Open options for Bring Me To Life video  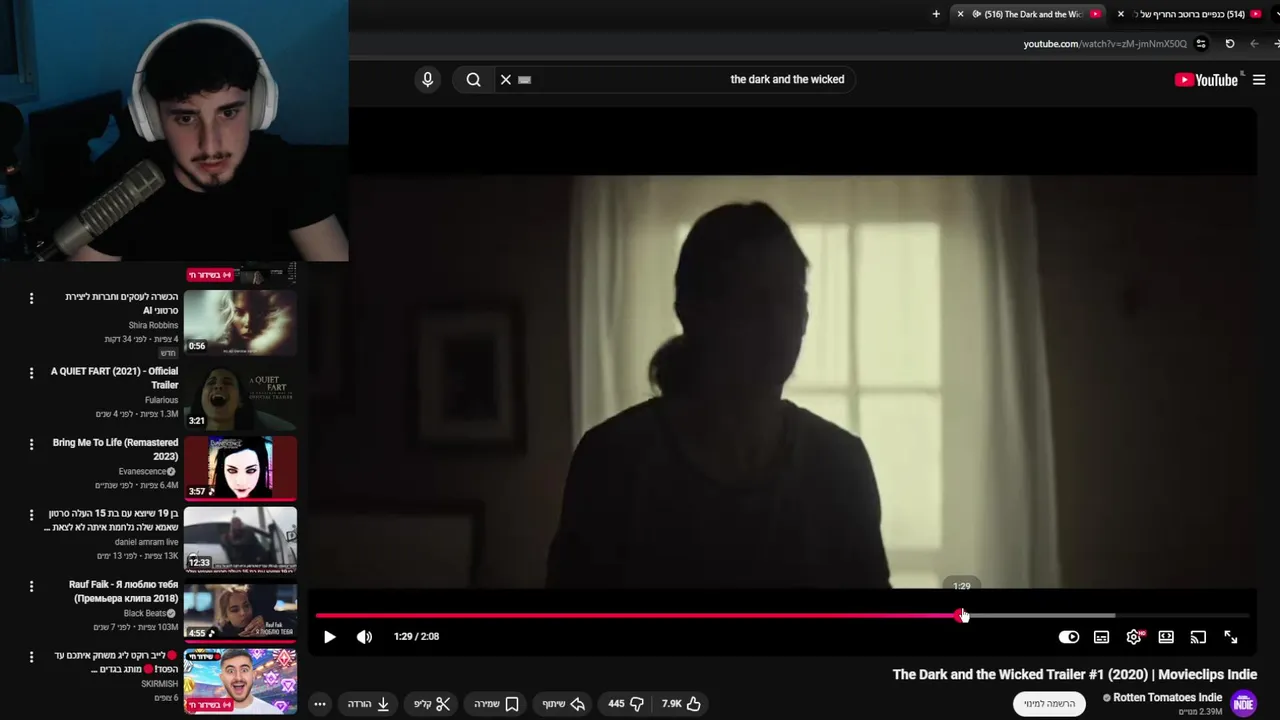tap(31, 444)
